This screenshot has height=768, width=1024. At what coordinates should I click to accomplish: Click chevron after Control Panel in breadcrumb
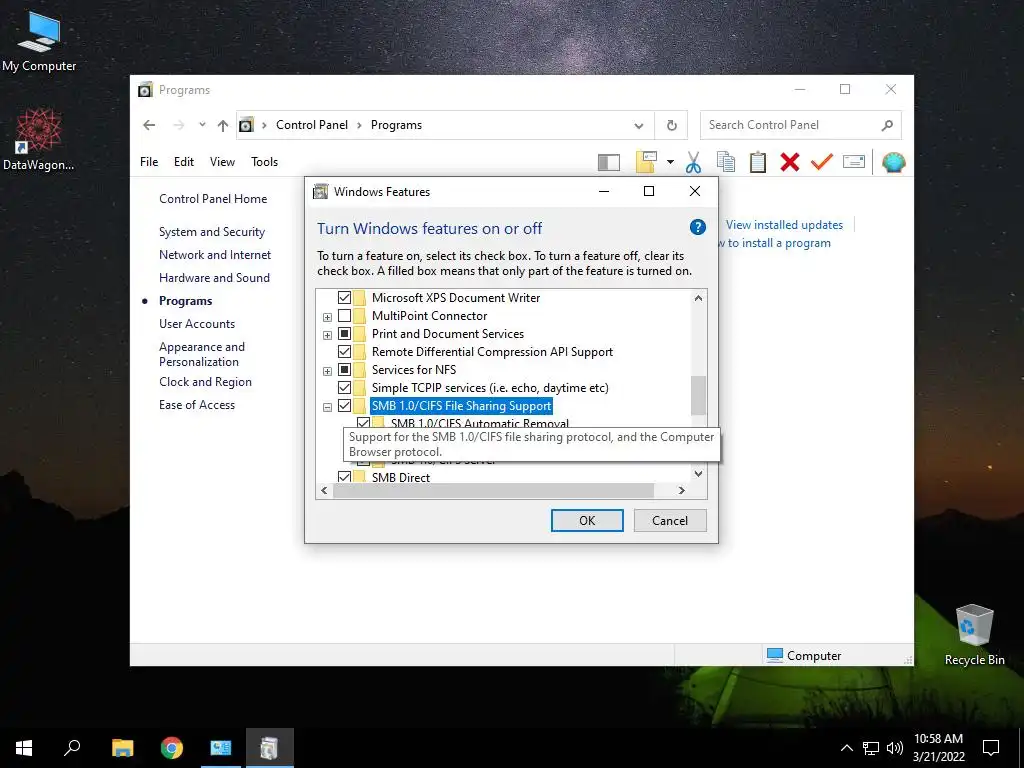pos(359,125)
